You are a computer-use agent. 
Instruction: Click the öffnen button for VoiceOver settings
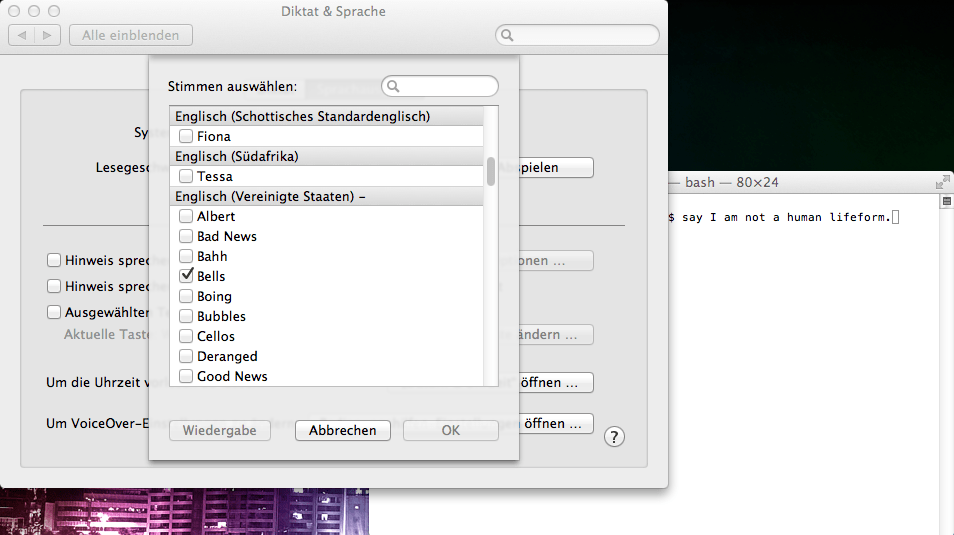tap(550, 424)
